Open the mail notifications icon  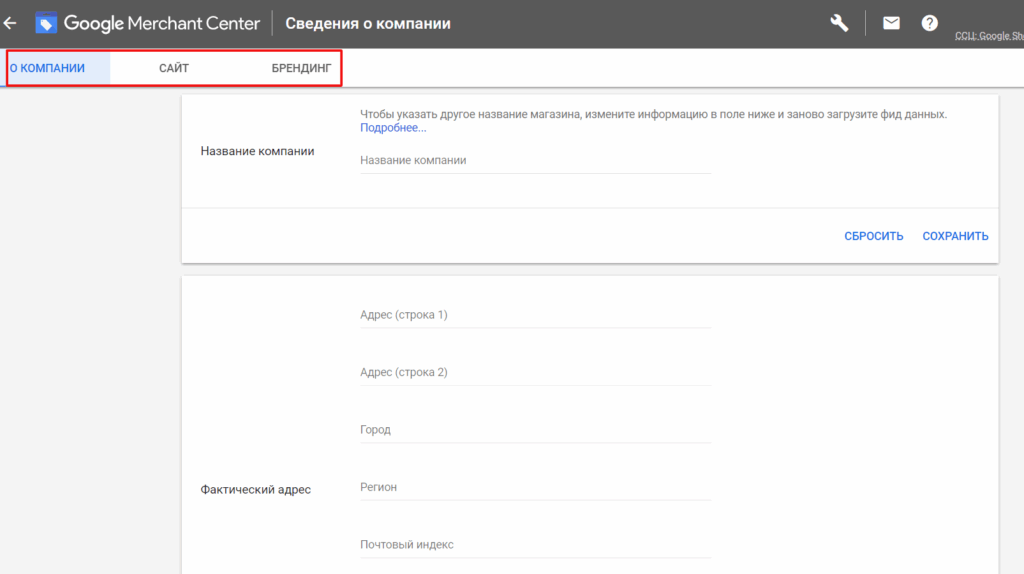tap(891, 23)
